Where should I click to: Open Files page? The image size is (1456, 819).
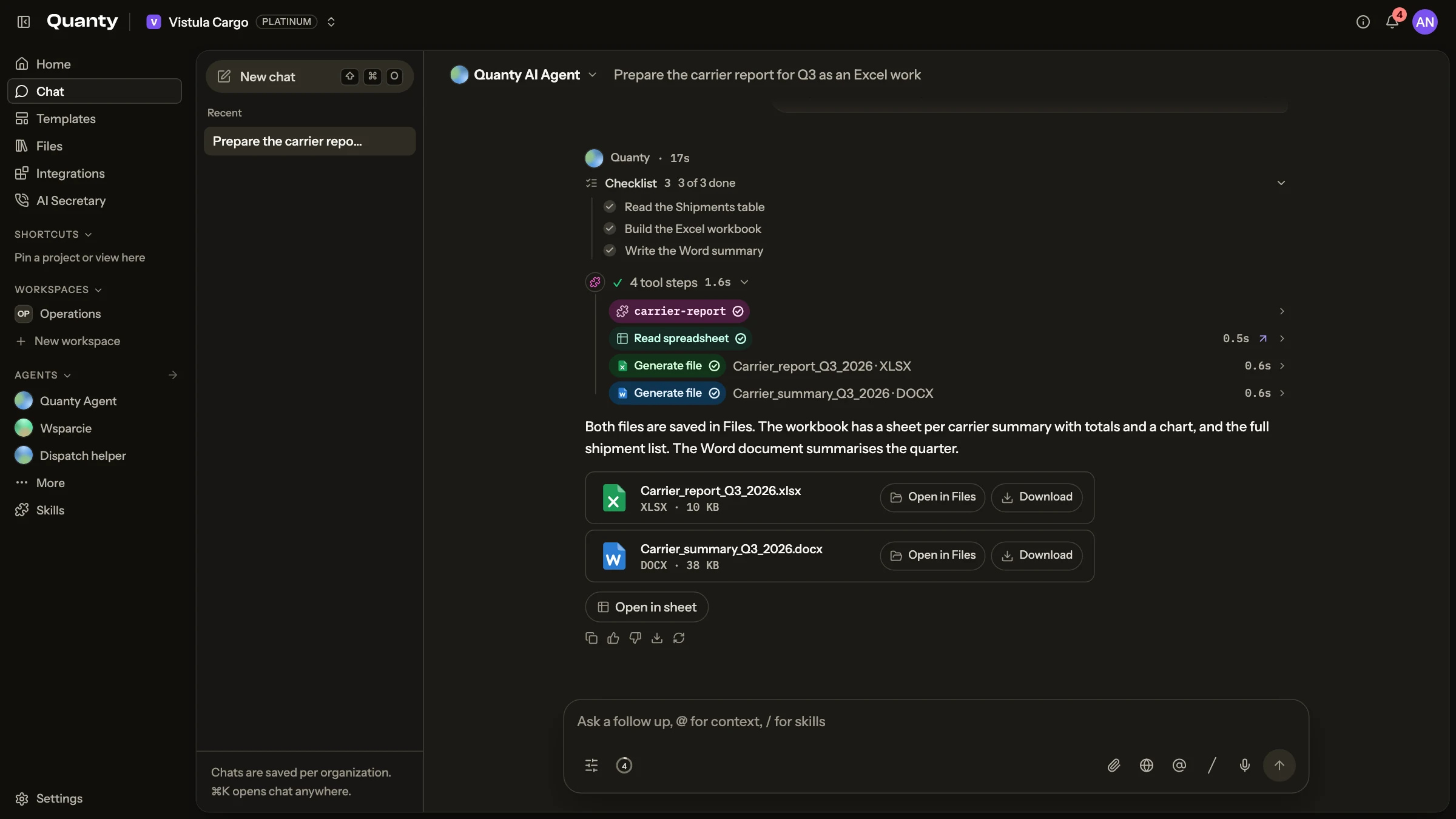pyautogui.click(x=95, y=146)
